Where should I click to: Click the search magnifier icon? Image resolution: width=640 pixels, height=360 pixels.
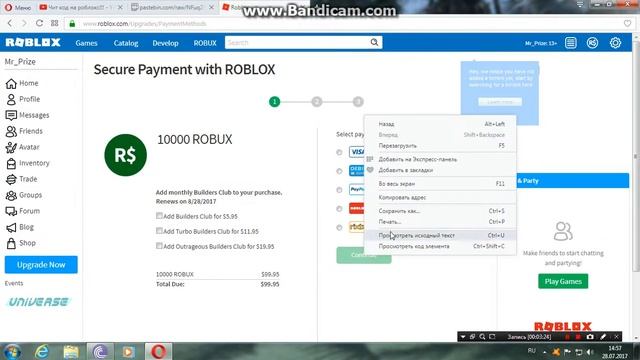pos(374,42)
